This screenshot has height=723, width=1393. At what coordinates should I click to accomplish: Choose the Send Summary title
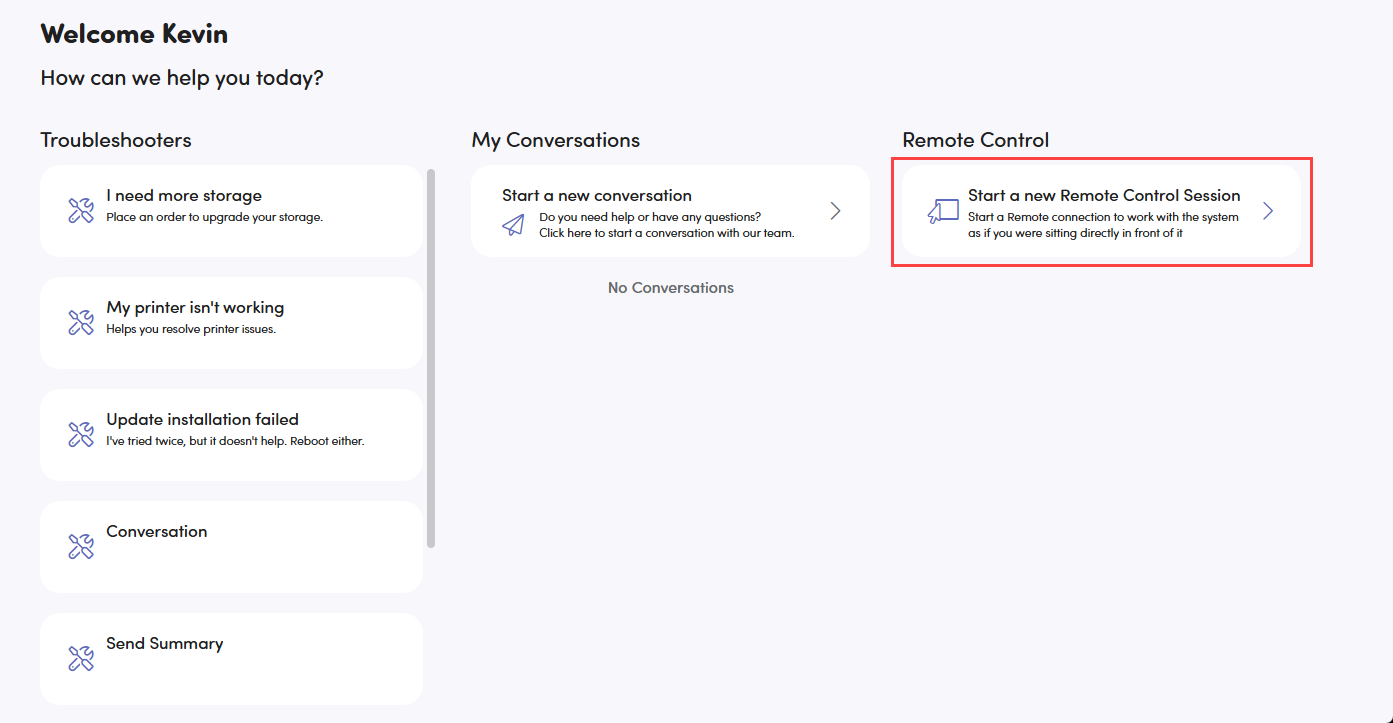[165, 644]
